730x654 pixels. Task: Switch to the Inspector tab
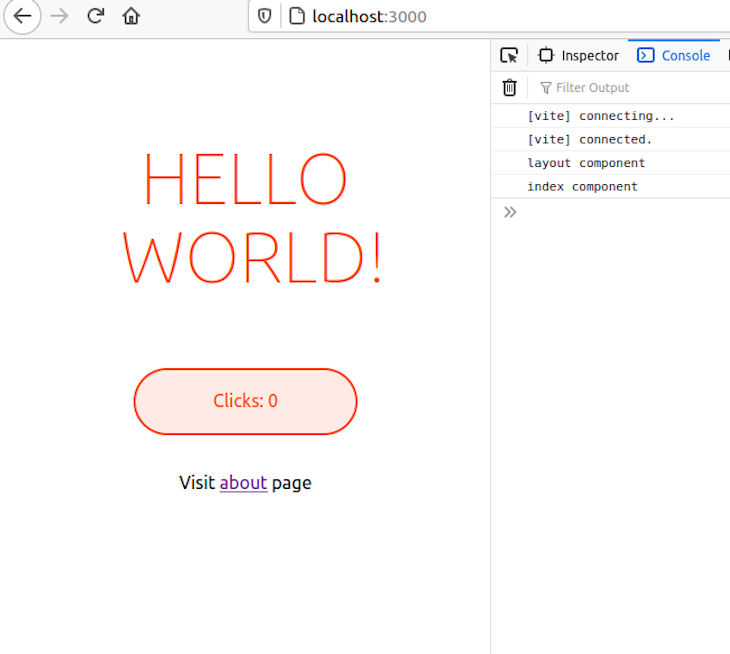[579, 56]
